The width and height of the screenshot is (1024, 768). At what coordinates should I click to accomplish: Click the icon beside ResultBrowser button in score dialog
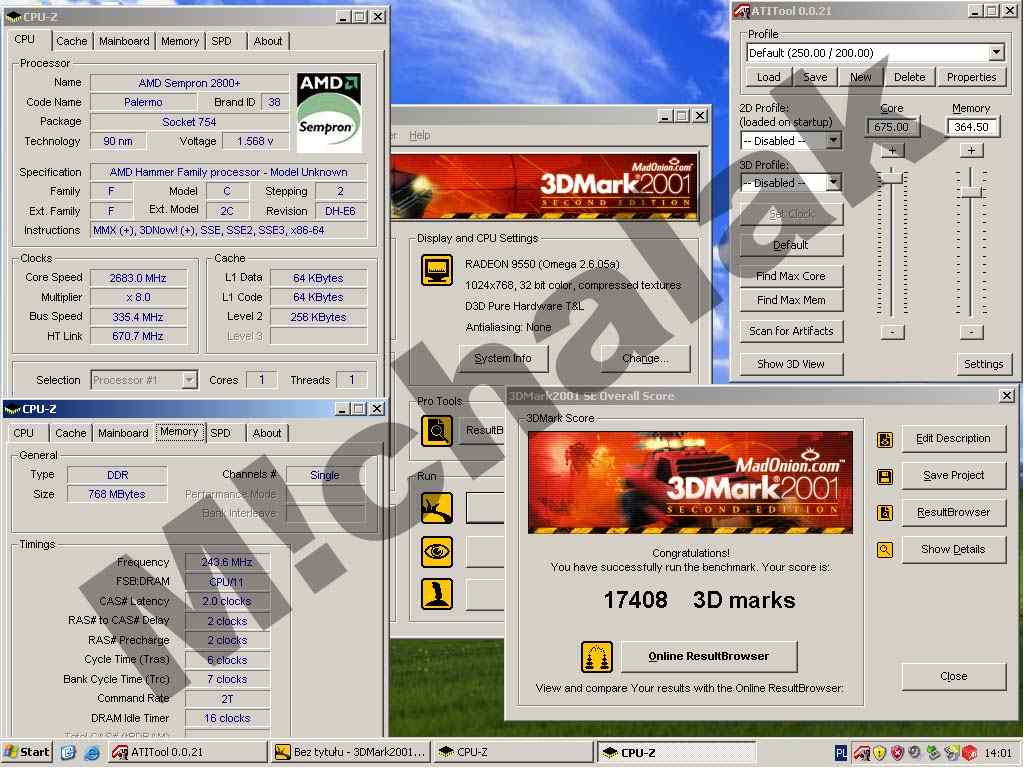(885, 513)
